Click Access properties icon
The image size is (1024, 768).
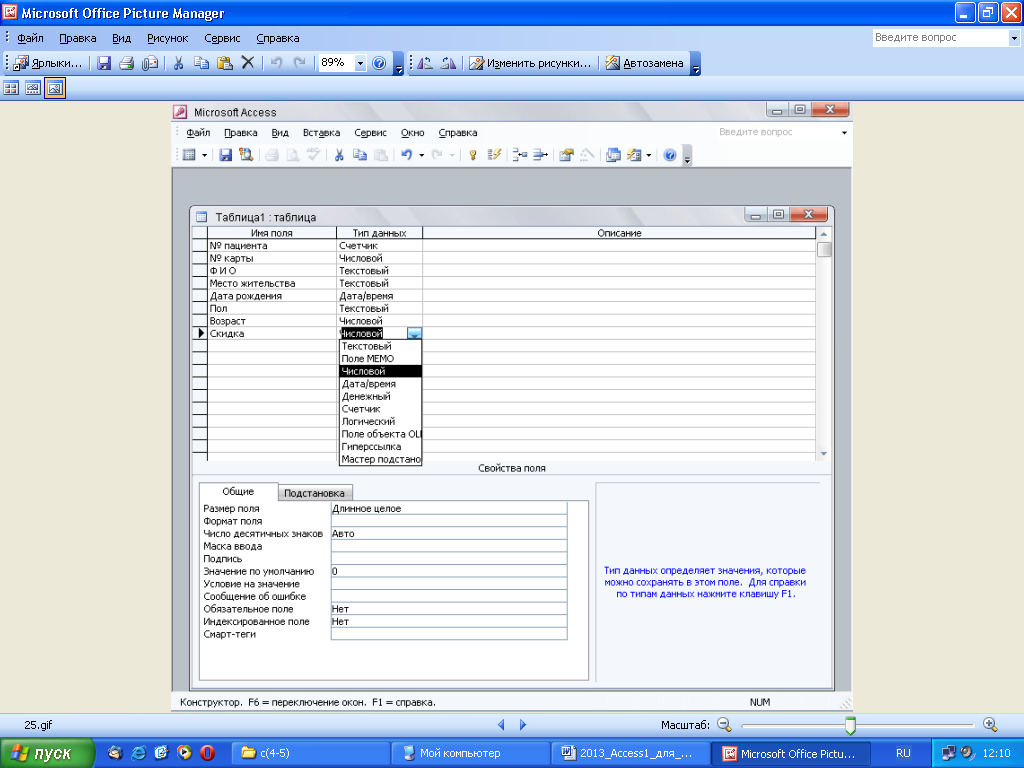coord(566,155)
